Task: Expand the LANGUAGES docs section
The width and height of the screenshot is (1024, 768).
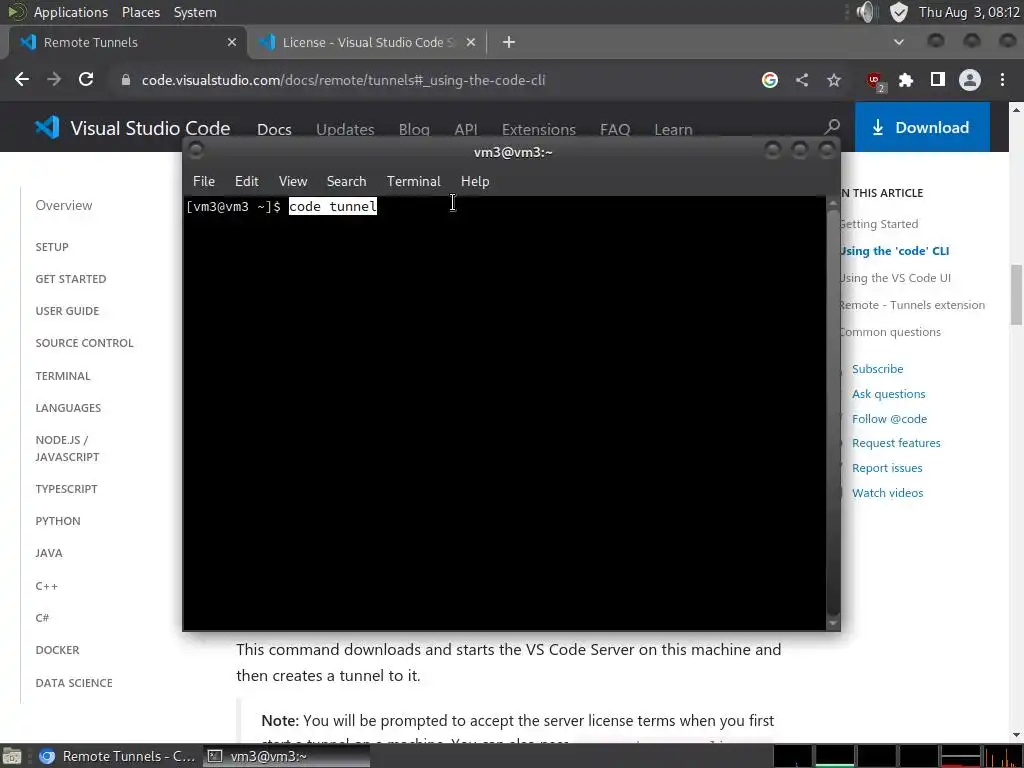Action: 68,408
